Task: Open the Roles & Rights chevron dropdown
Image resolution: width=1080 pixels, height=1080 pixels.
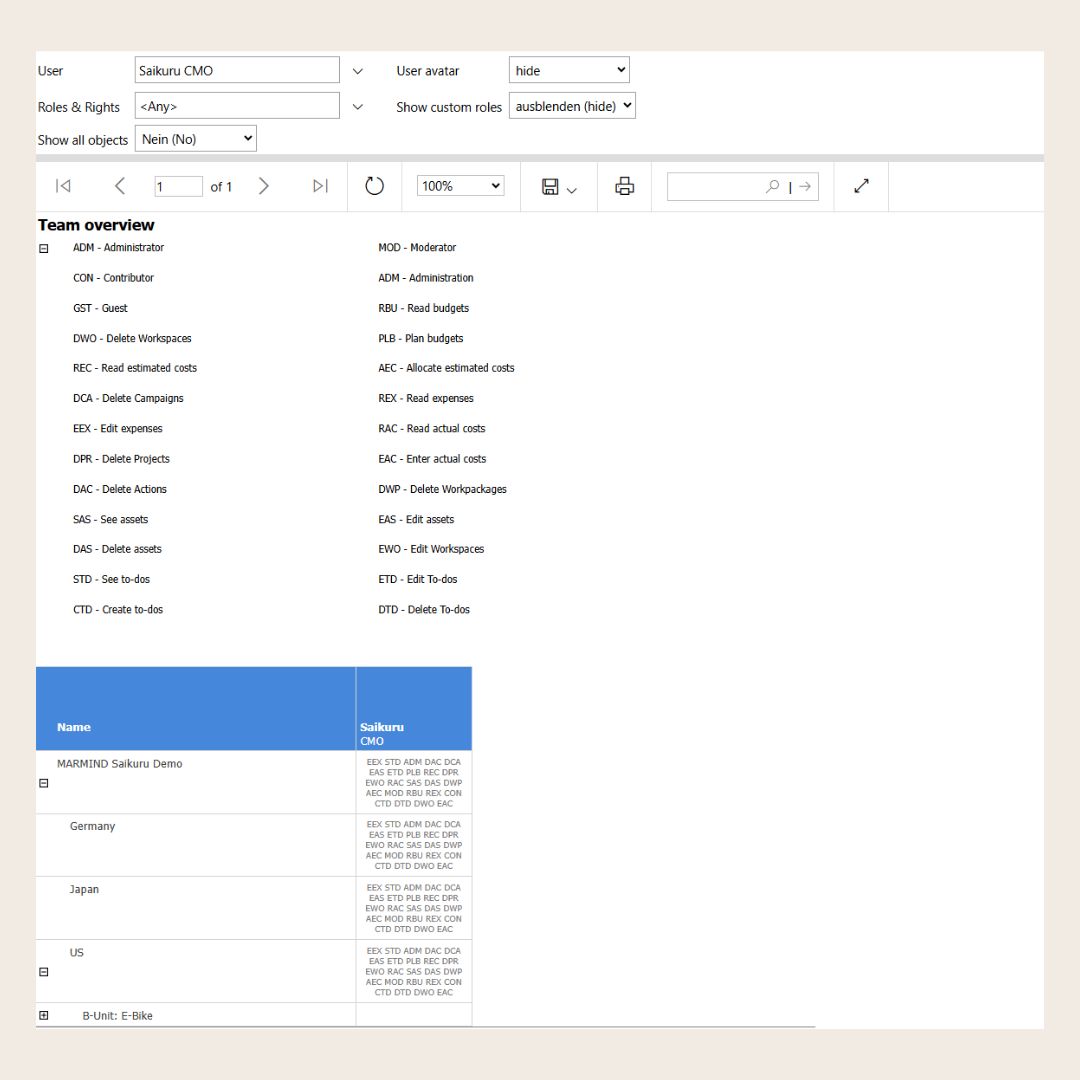Action: [x=358, y=107]
